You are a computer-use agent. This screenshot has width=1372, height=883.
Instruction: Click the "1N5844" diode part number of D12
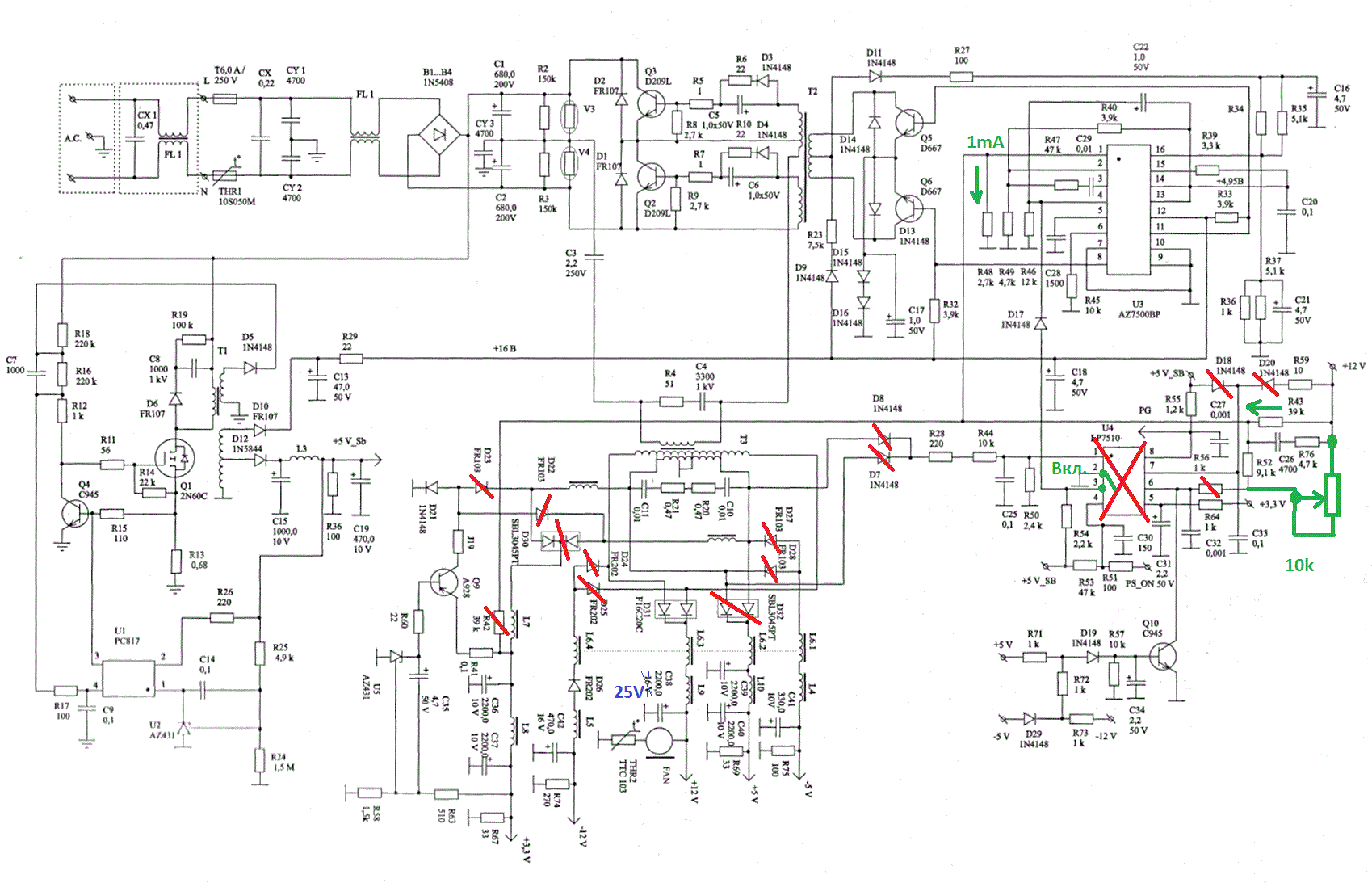(x=247, y=449)
